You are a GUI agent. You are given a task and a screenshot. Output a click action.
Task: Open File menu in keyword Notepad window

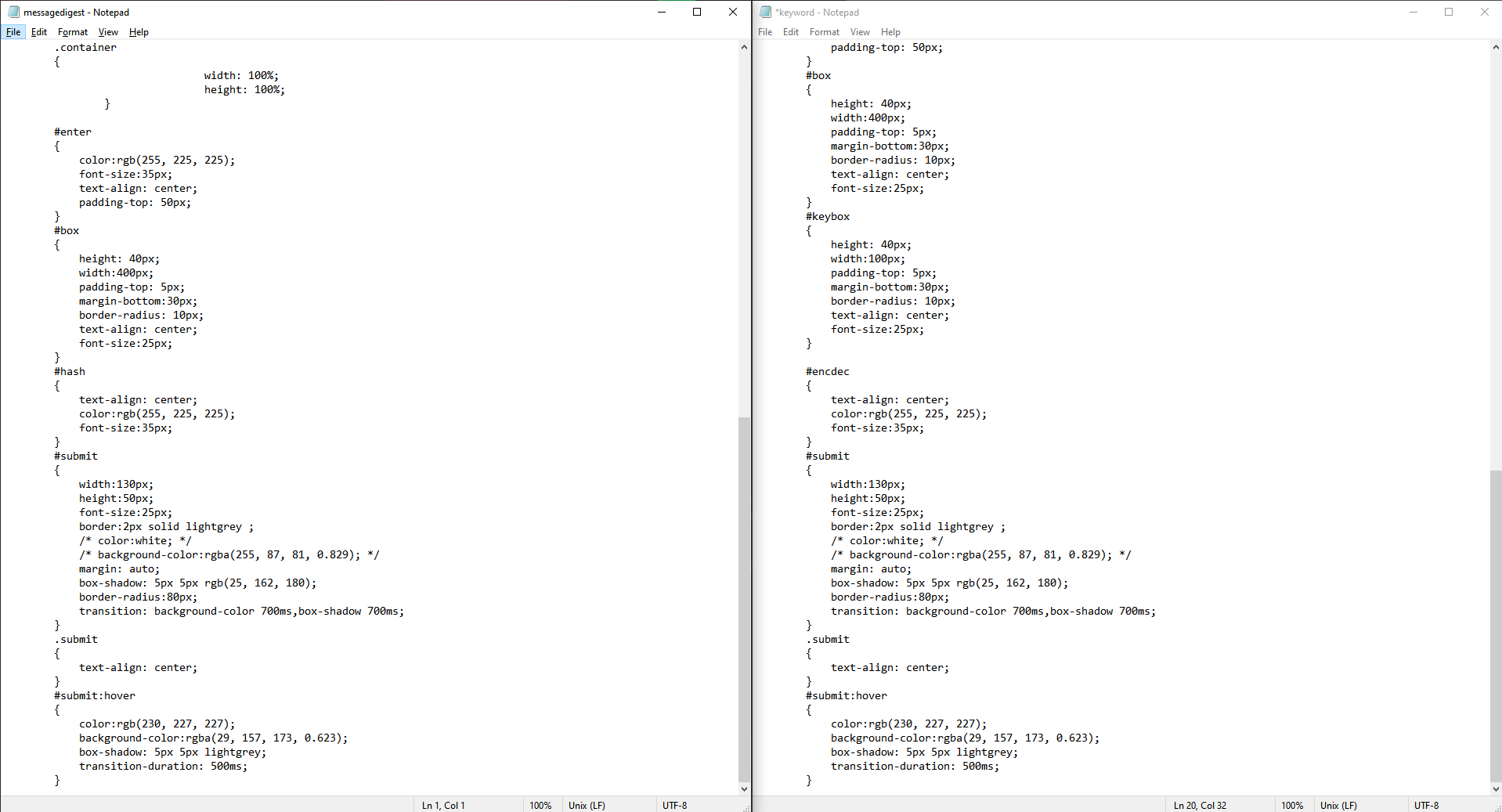point(765,32)
